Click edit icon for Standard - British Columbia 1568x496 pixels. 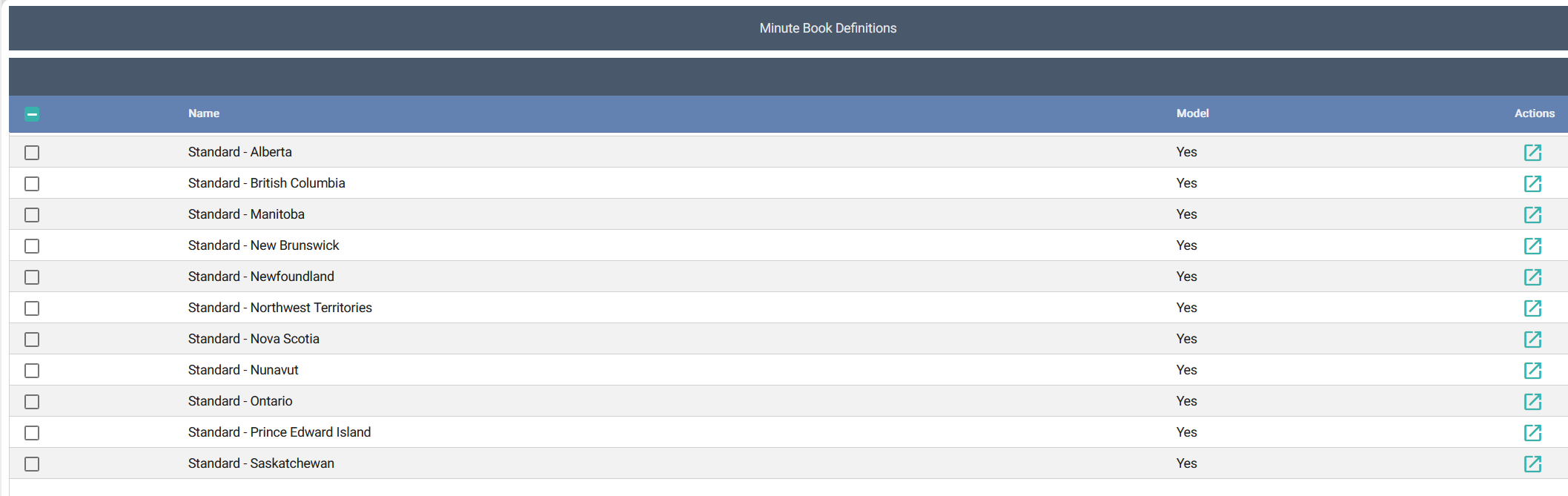(1532, 184)
